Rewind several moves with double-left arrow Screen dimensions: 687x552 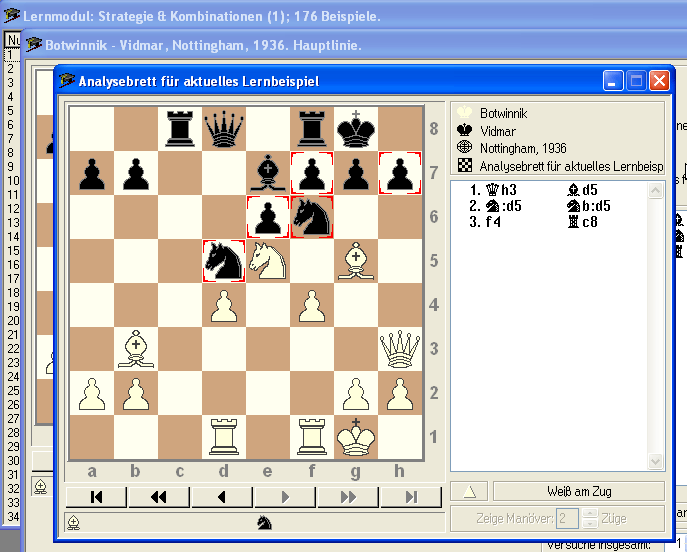tap(159, 497)
